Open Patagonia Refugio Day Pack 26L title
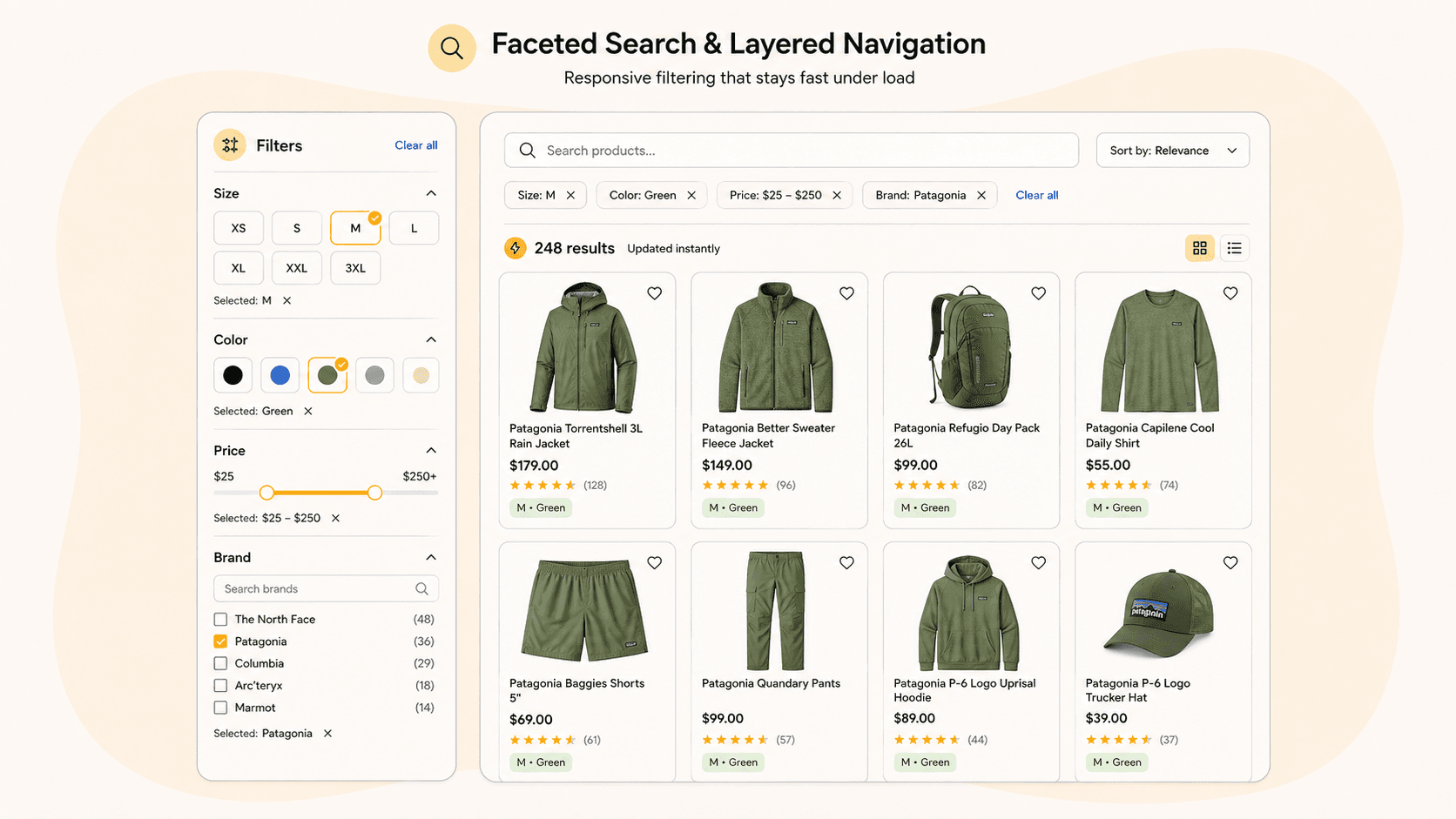This screenshot has height=819, width=1456. pos(967,435)
